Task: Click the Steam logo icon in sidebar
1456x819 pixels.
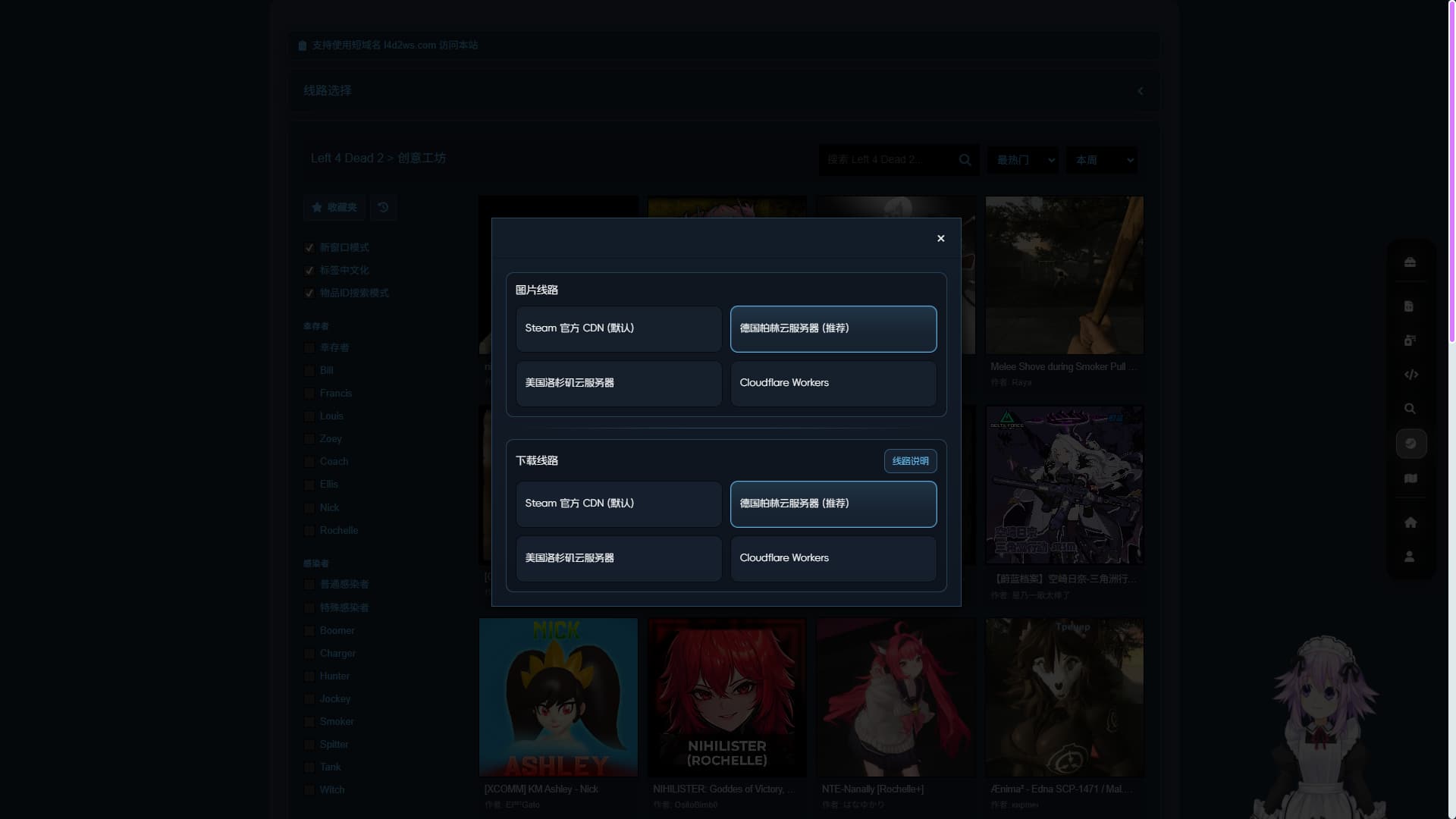Action: (x=1410, y=444)
